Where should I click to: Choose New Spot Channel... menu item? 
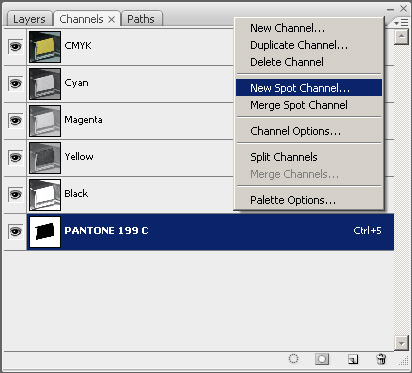pos(309,88)
